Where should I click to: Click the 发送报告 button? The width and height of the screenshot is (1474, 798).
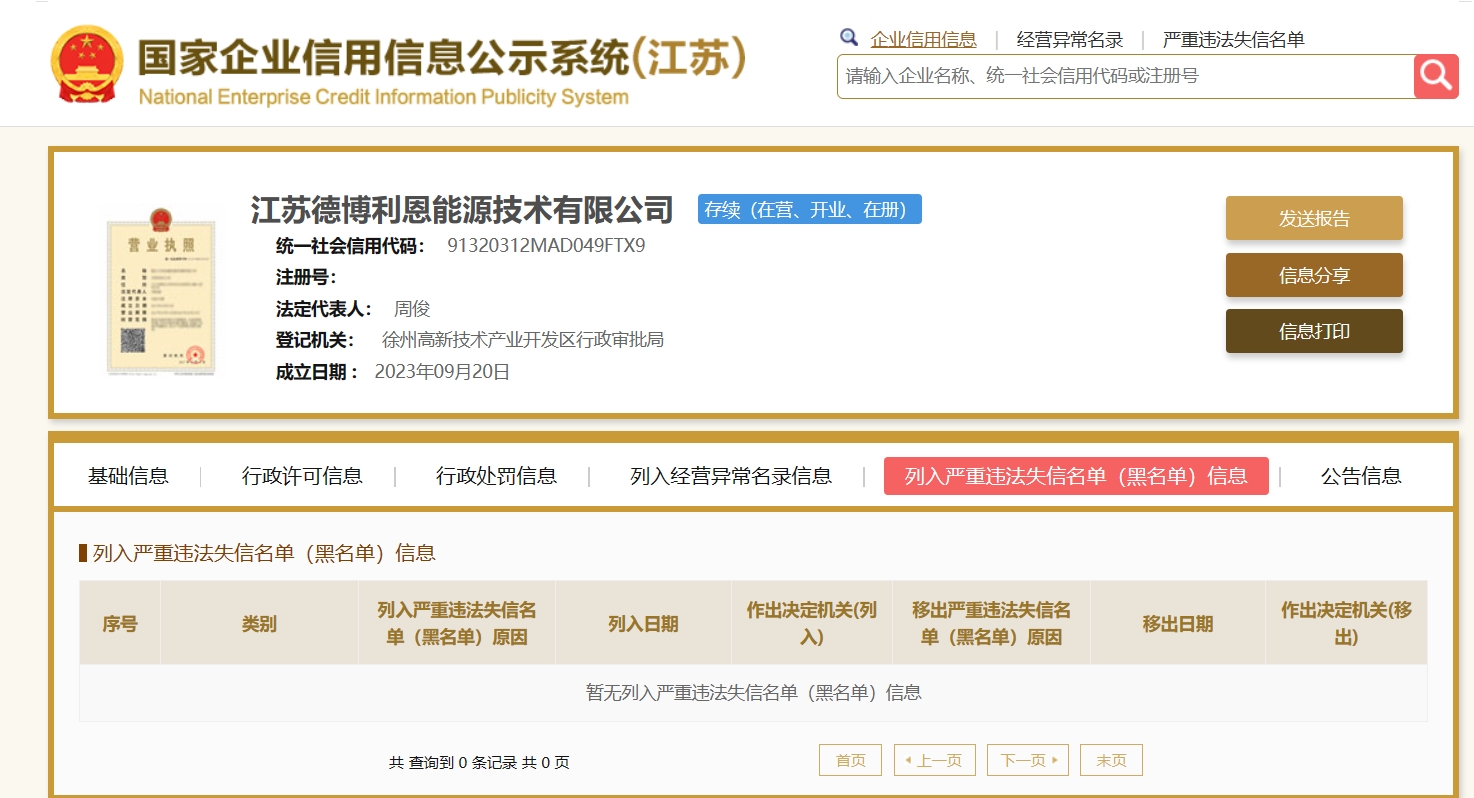1314,219
